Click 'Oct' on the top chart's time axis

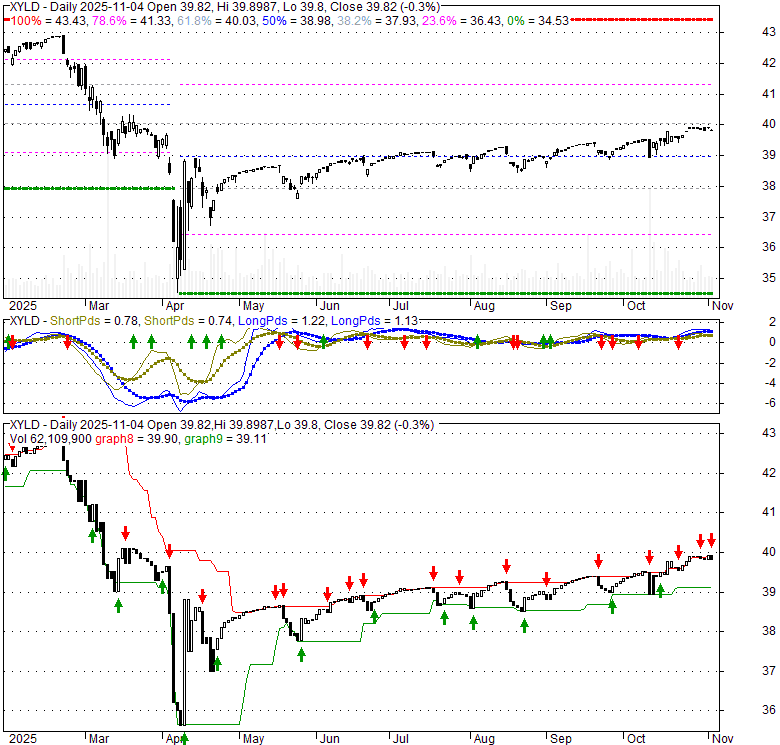(x=636, y=306)
